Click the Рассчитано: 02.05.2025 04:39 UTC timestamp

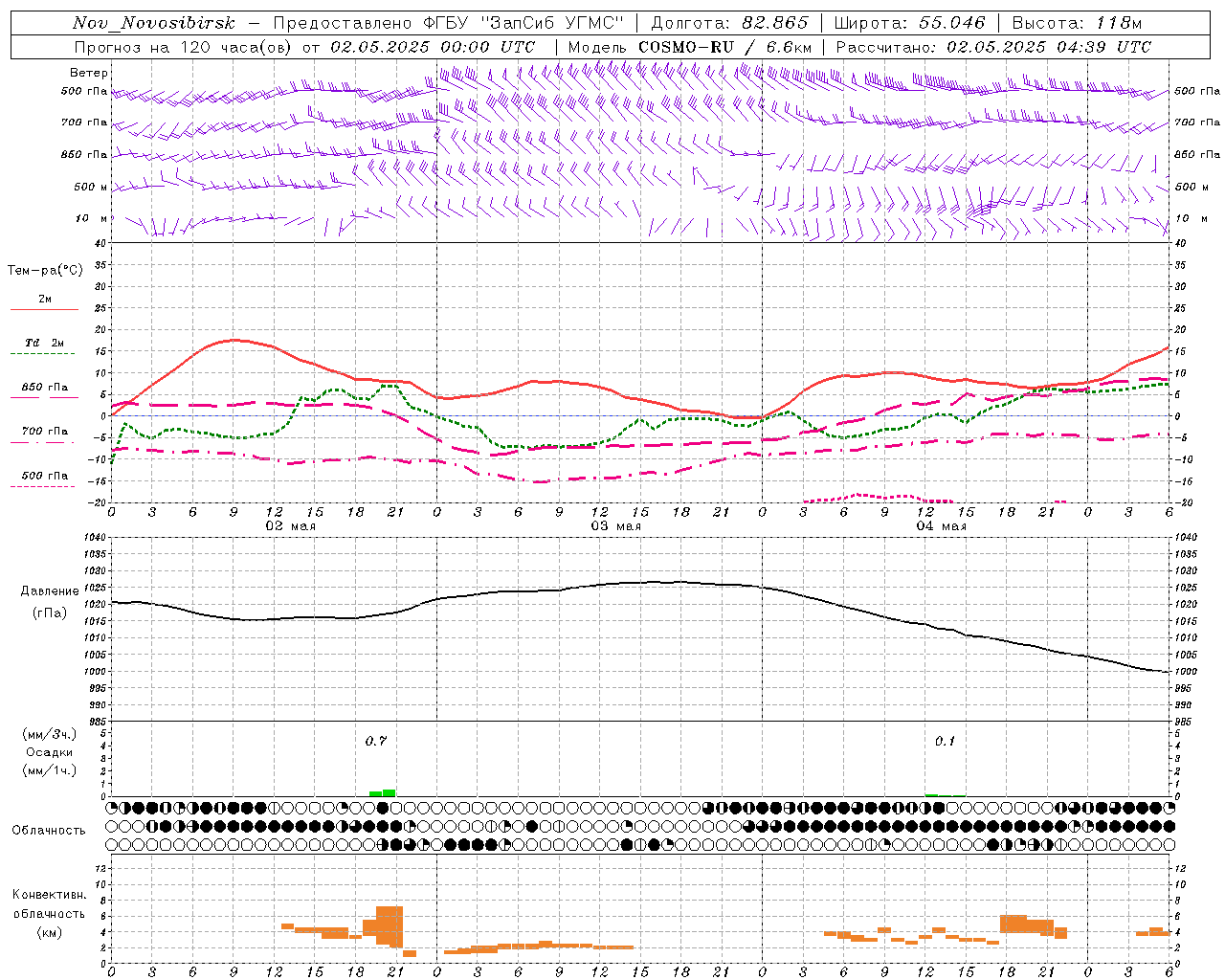(993, 47)
